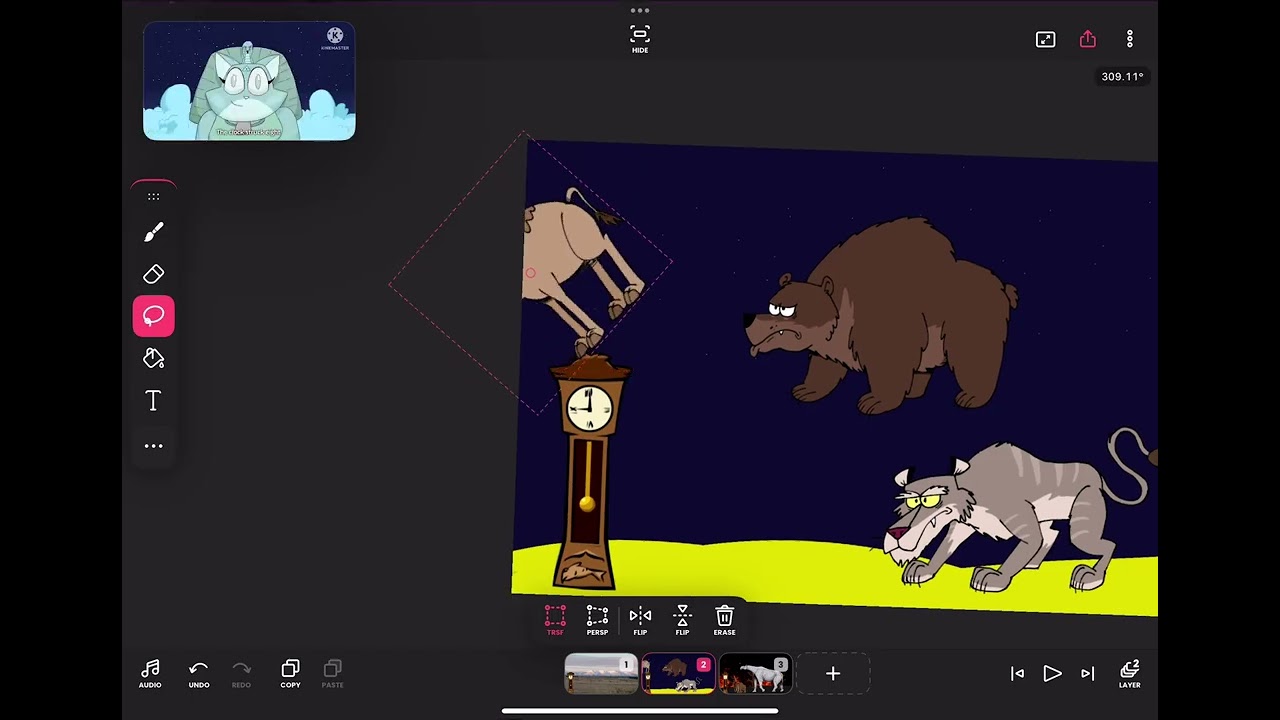Toggle fullscreen canvas view

pos(1045,39)
